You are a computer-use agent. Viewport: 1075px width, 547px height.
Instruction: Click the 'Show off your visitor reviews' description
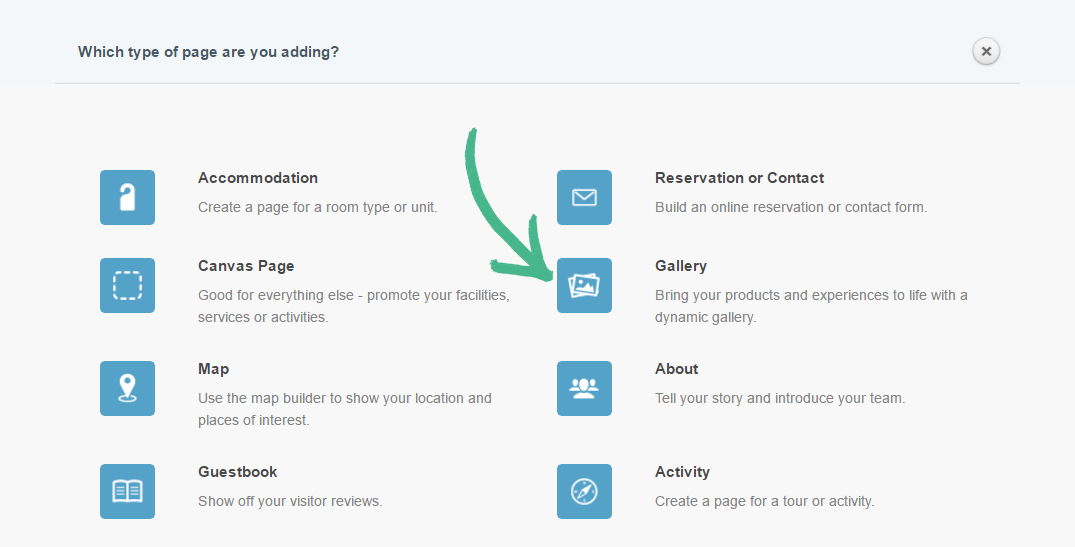tap(290, 501)
